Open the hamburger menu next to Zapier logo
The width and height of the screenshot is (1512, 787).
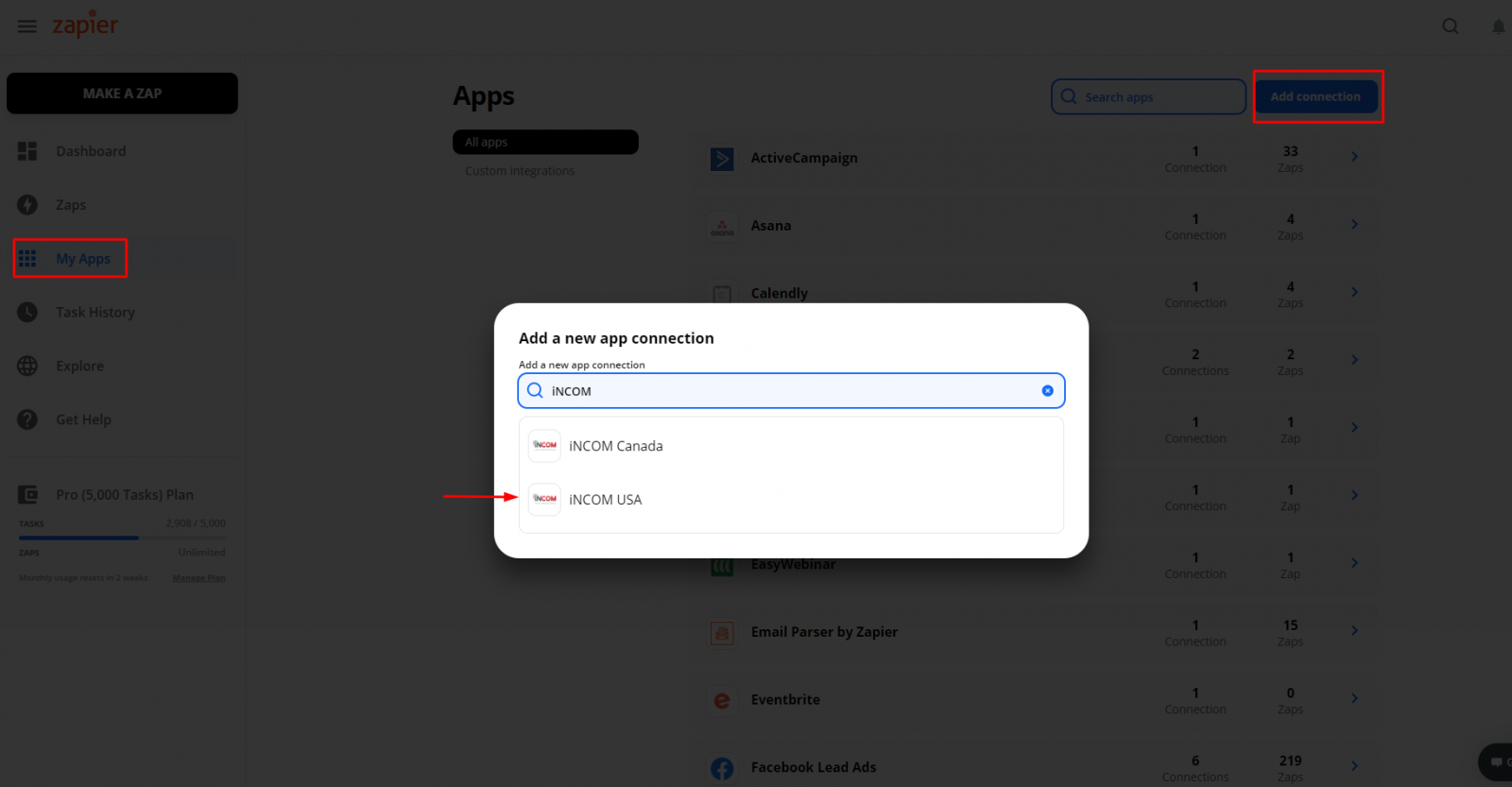(x=27, y=26)
